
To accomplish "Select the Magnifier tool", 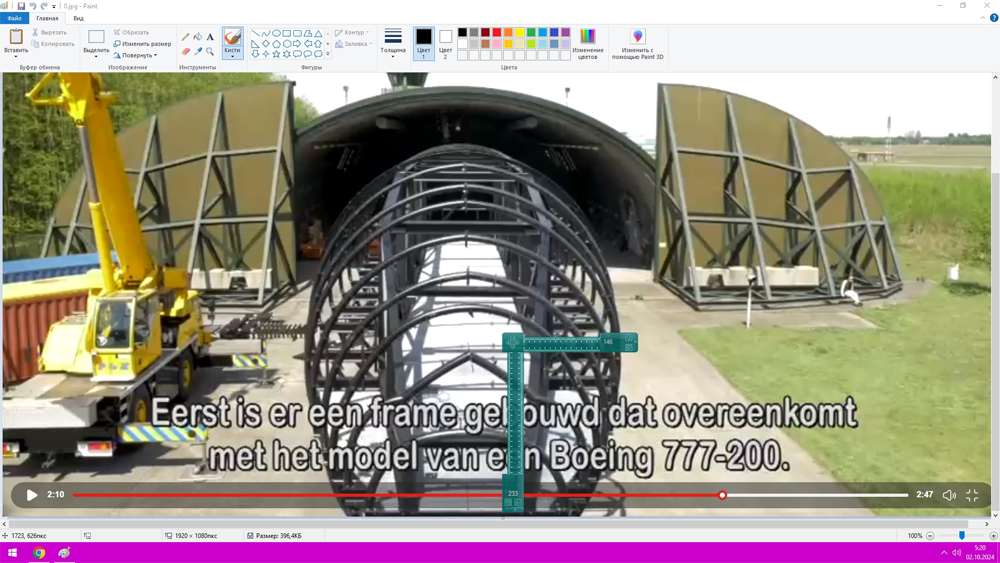I will (210, 51).
